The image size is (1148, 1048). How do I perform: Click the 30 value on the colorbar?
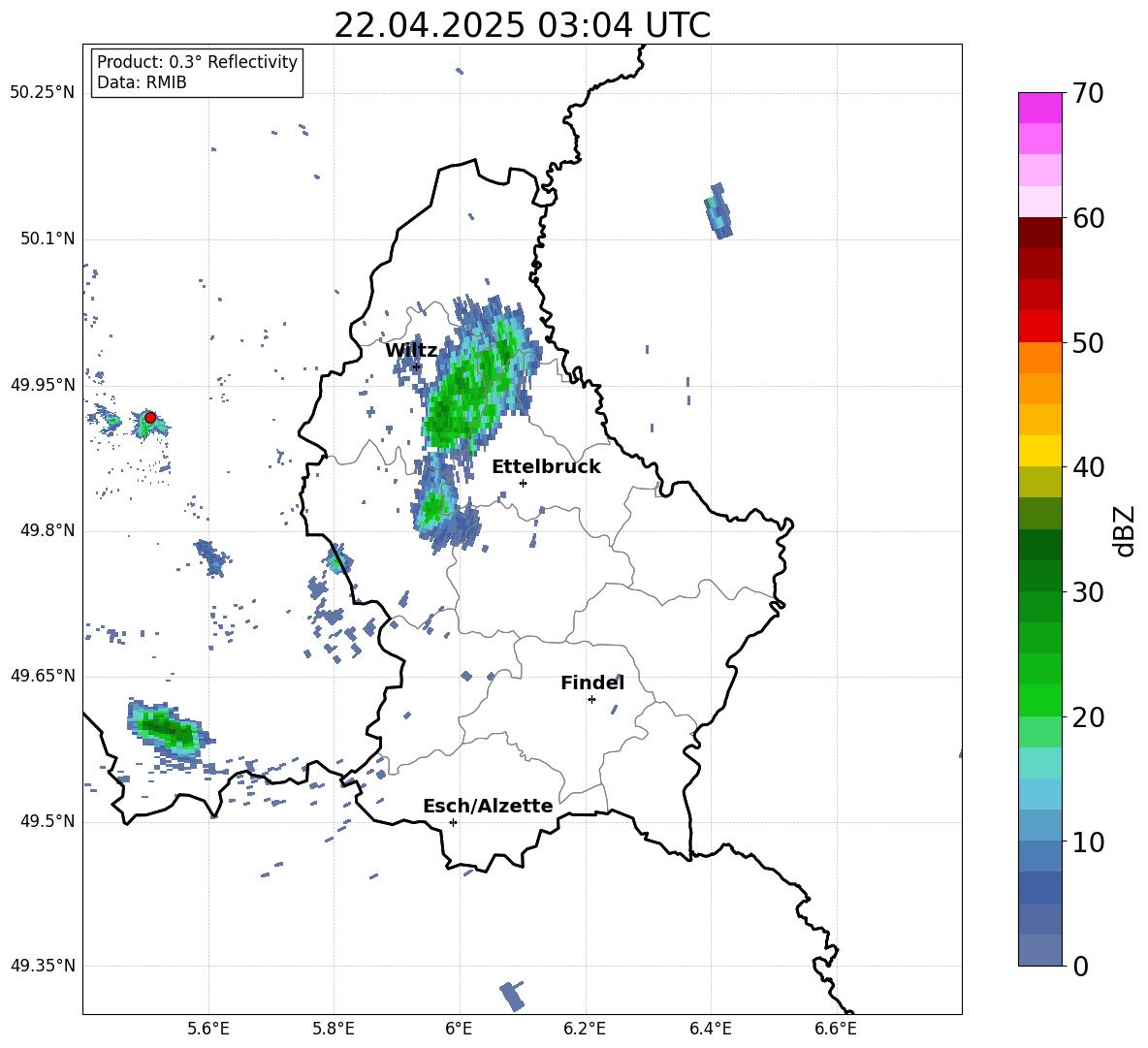point(1089,592)
